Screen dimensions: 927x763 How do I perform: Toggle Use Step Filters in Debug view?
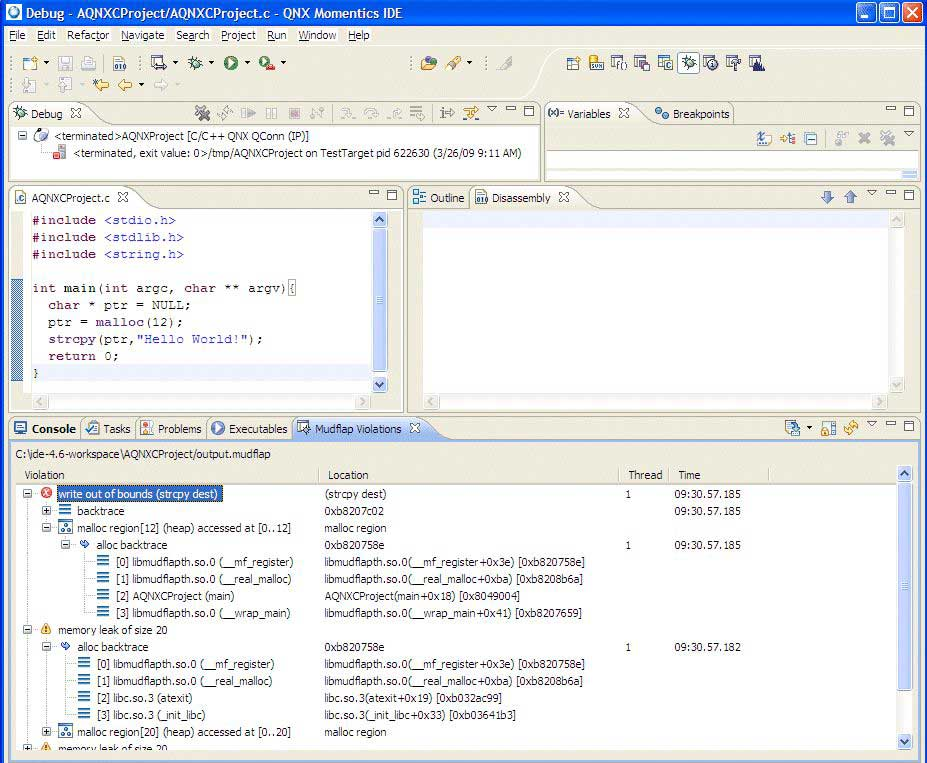469,113
